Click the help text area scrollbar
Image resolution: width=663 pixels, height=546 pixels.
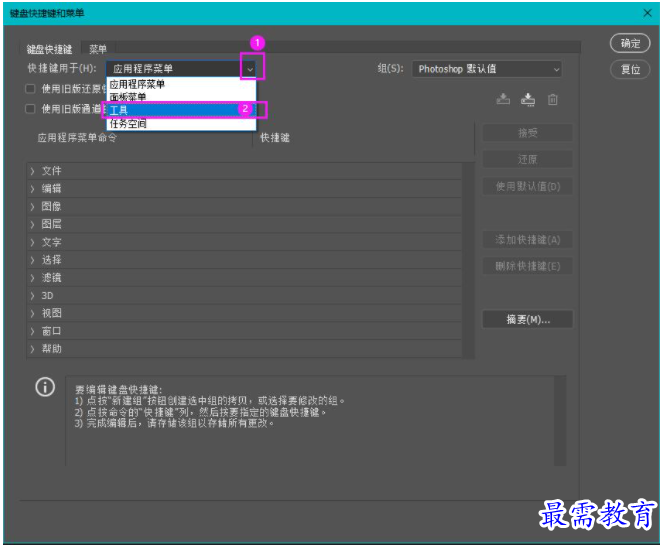pyautogui.click(x=560, y=421)
